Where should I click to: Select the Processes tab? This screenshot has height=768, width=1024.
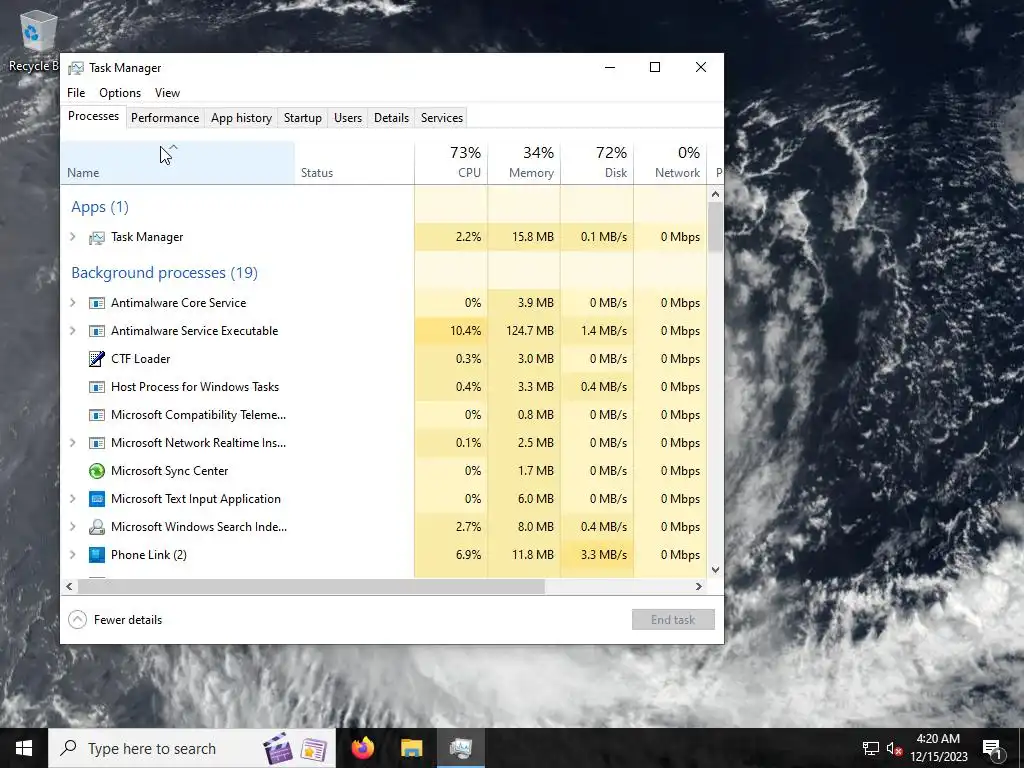[x=93, y=116]
